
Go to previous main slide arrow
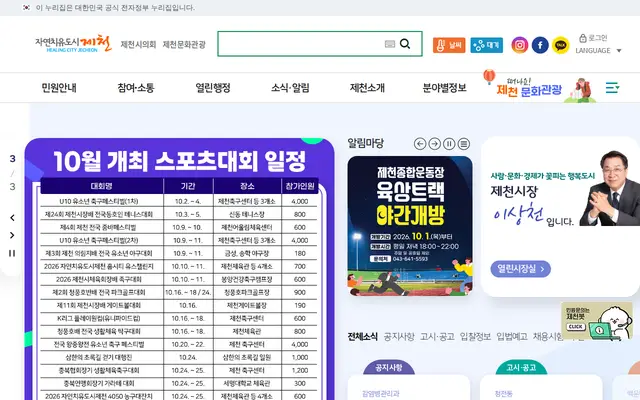tap(12, 218)
